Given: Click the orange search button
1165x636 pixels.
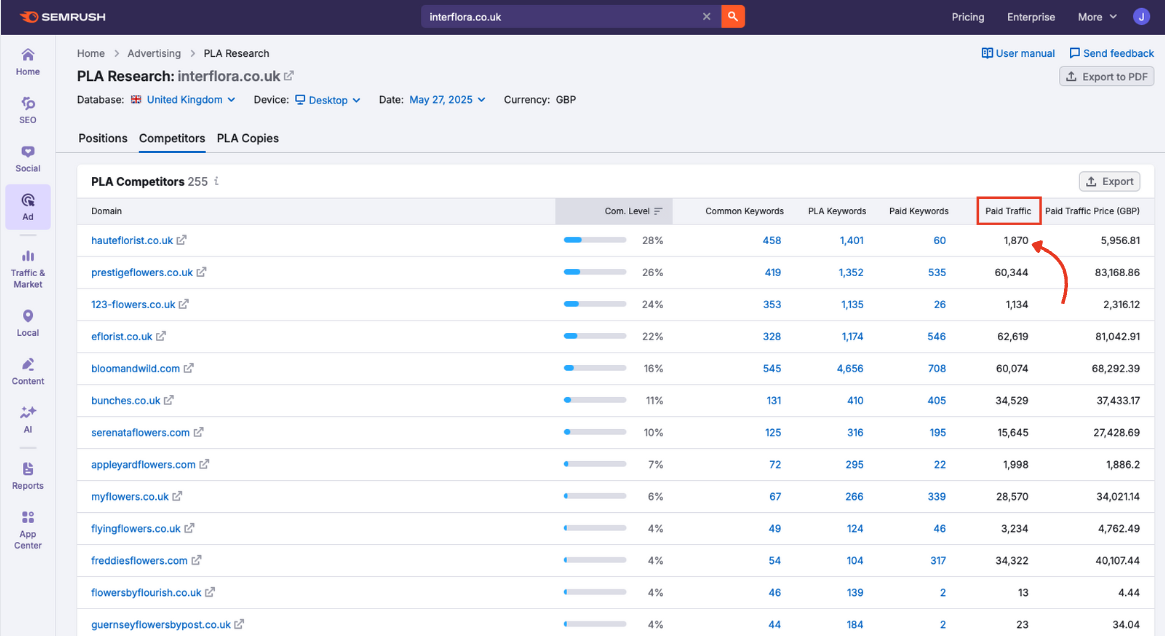Looking at the screenshot, I should [733, 17].
